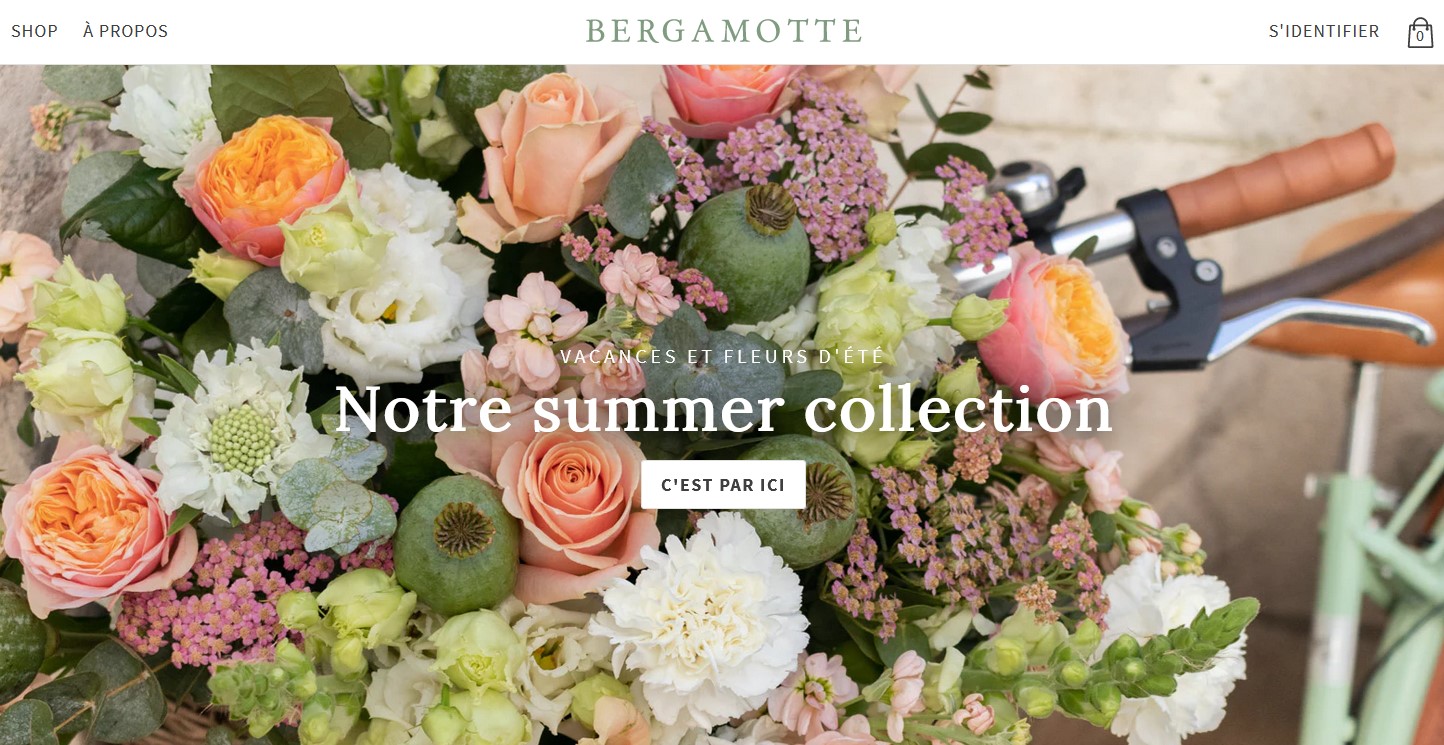
Task: Open the SHOP menu
Action: (35, 31)
